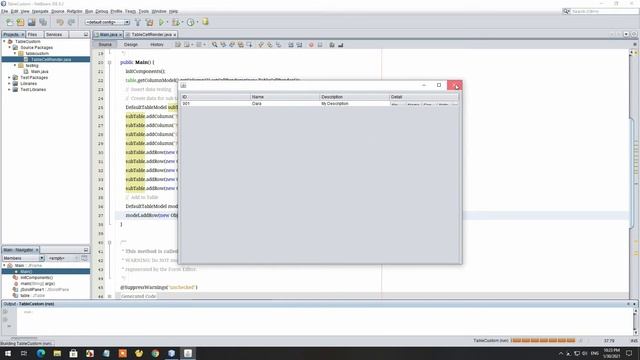Click the 'Cara' name cell in the table
The width and height of the screenshot is (640, 360).
pos(284,104)
